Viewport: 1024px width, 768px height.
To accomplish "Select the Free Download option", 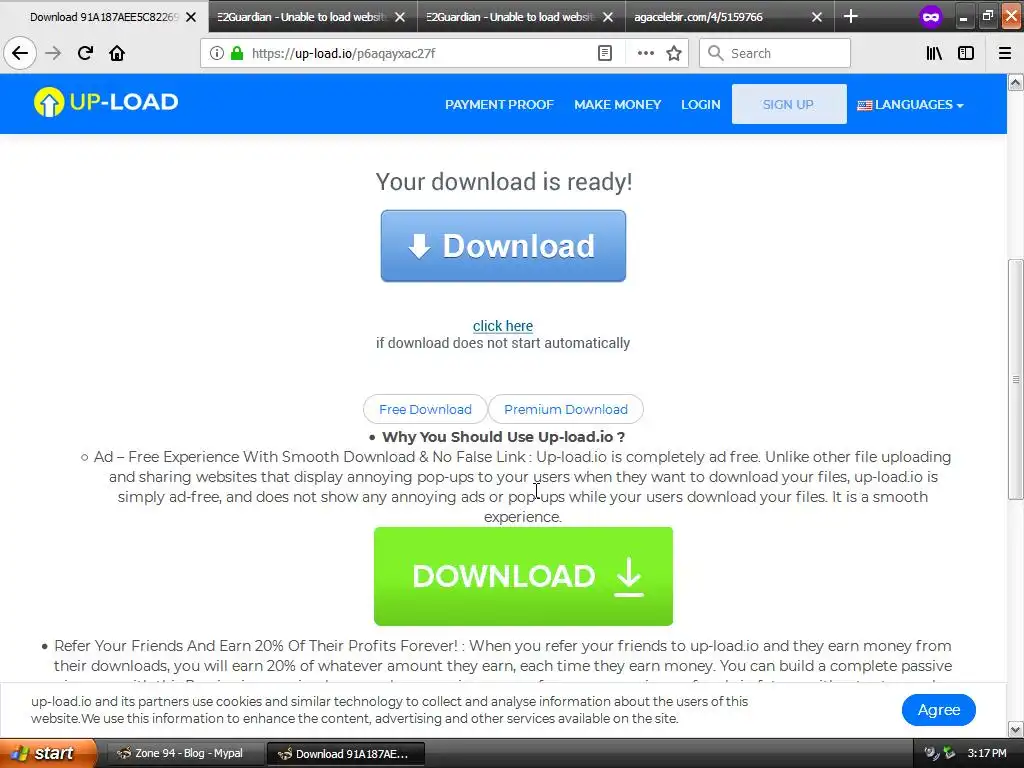I will tap(425, 409).
